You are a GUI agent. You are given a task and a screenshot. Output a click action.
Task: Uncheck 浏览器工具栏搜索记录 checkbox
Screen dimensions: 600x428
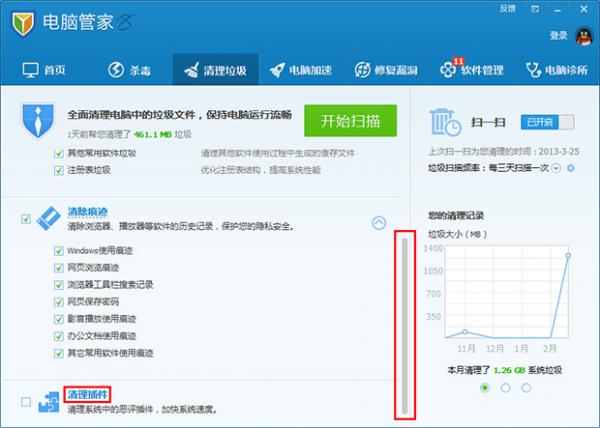point(59,285)
